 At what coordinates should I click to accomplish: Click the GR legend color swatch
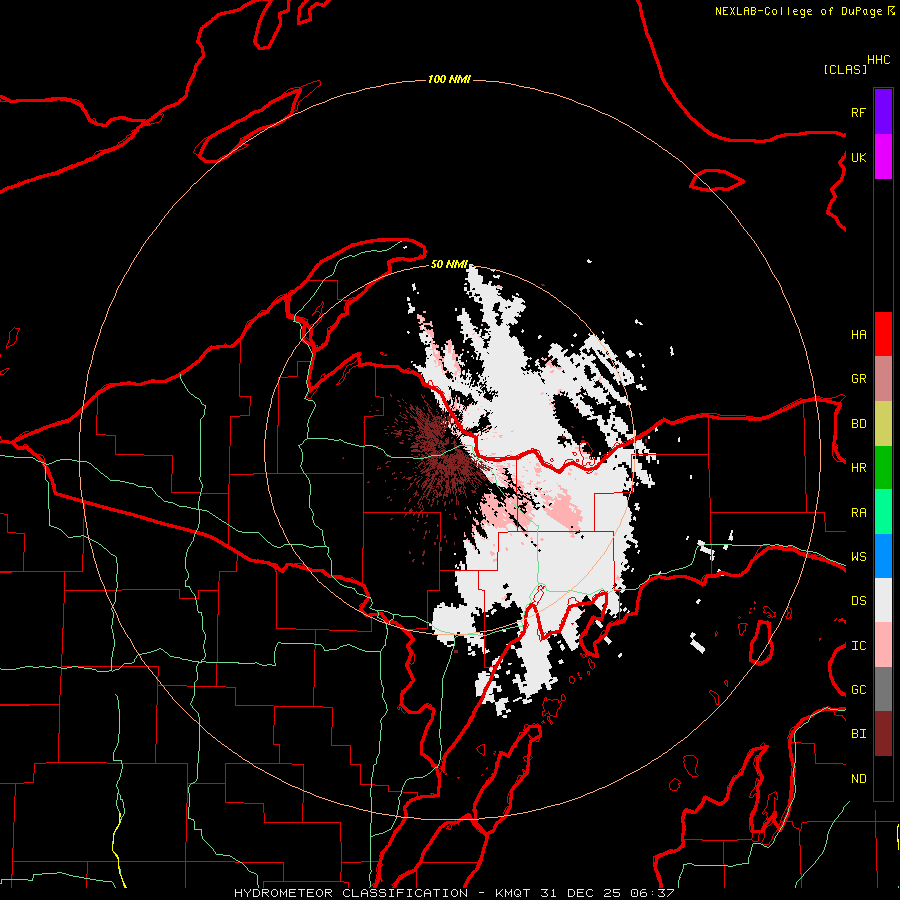point(883,378)
